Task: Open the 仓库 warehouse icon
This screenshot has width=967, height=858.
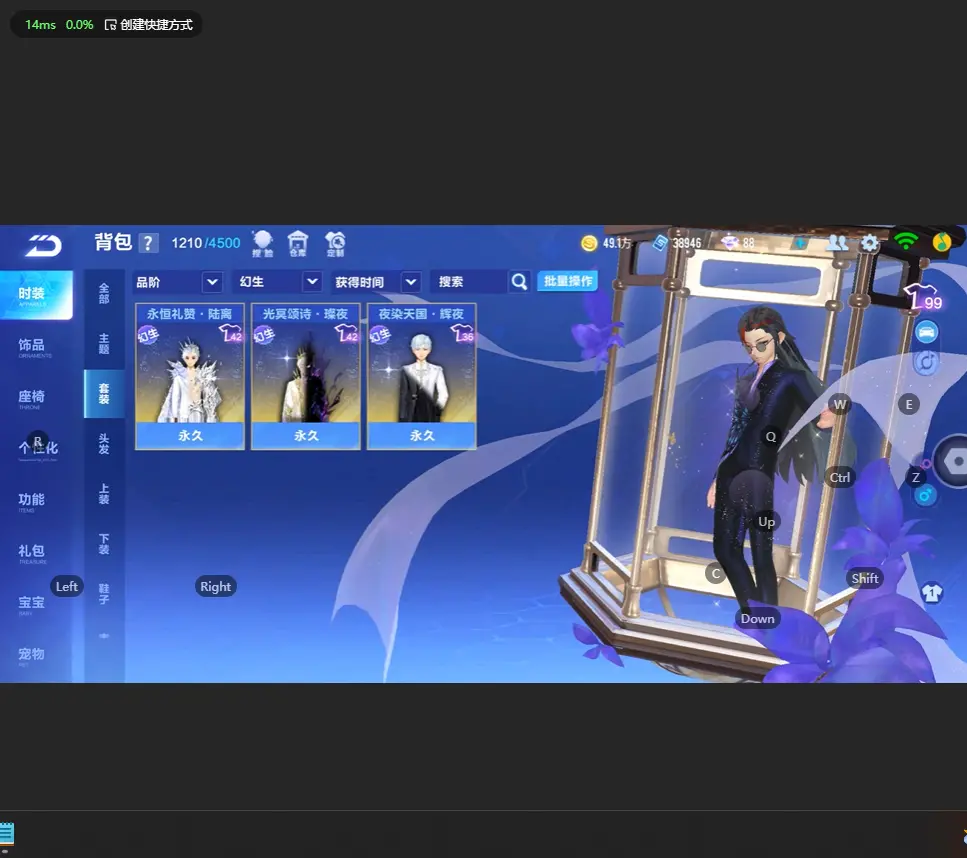Action: tap(298, 244)
